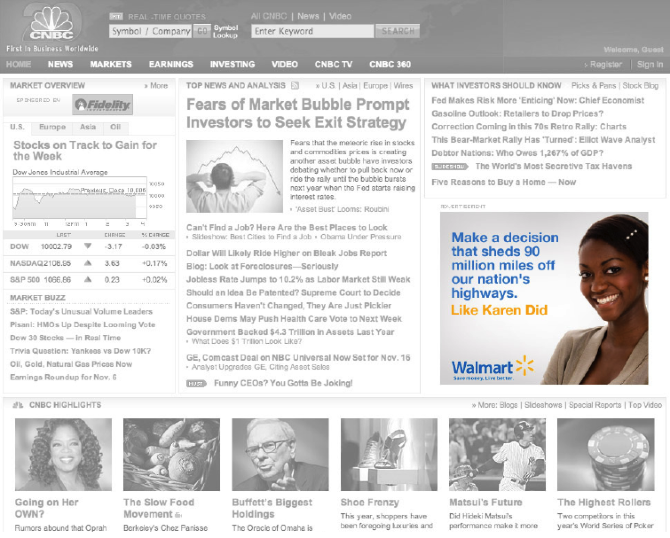Switch to the Asia market tab
The width and height of the screenshot is (670, 538).
(x=88, y=127)
